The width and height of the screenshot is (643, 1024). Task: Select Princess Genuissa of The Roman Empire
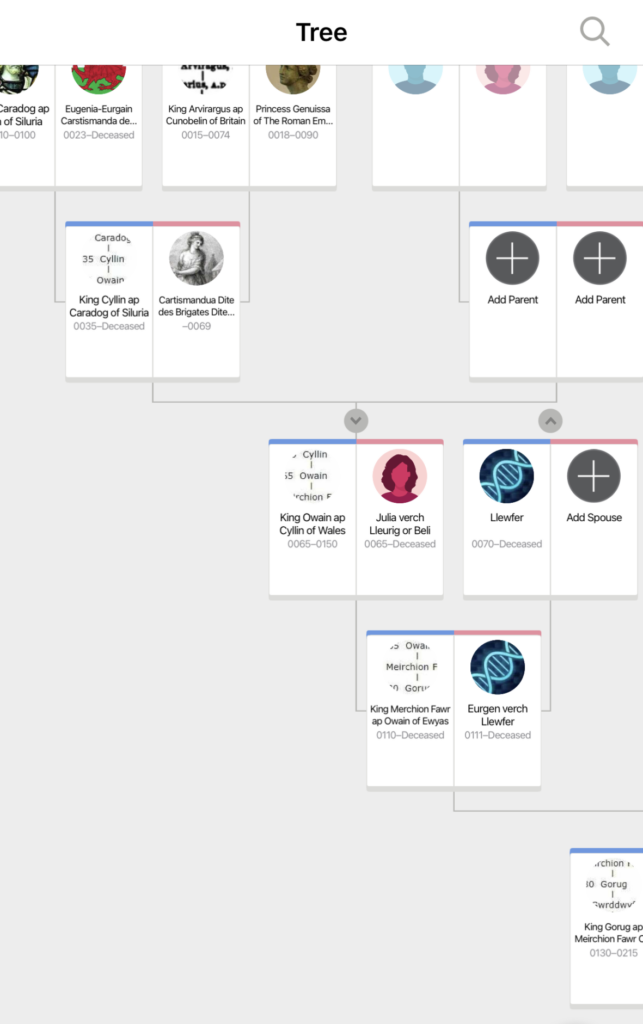(x=293, y=115)
